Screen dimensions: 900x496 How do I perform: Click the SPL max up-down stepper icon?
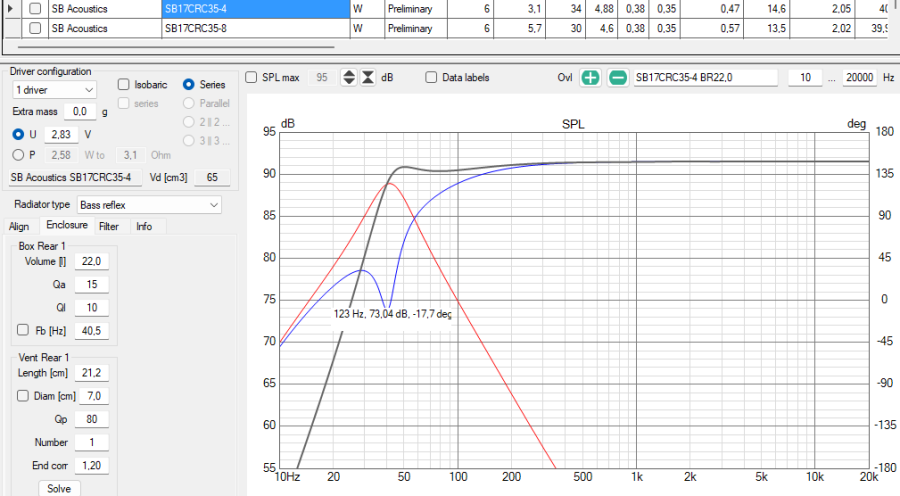click(348, 78)
